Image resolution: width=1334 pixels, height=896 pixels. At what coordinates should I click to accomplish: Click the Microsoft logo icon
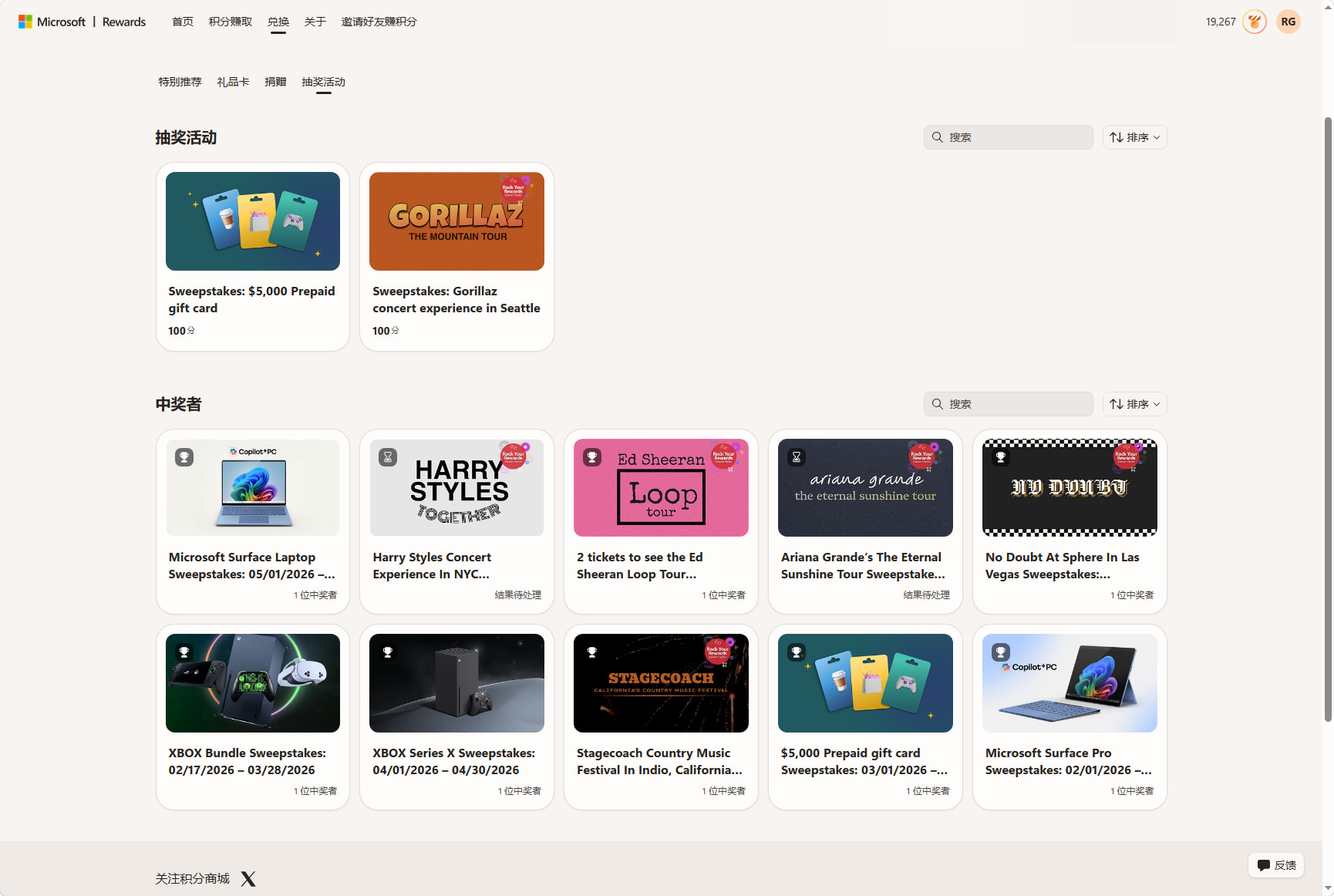25,22
